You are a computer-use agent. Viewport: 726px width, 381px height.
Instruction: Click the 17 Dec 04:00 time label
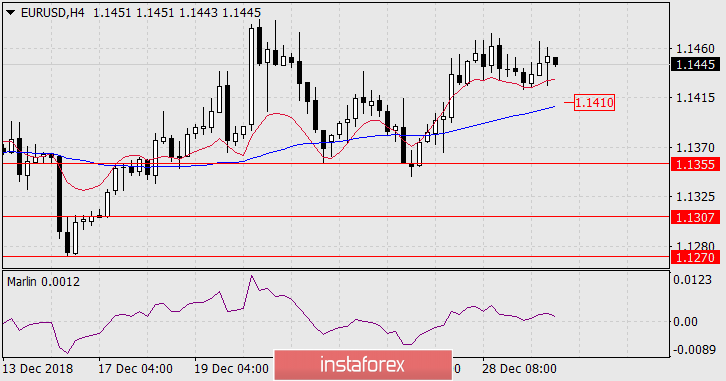[135, 369]
